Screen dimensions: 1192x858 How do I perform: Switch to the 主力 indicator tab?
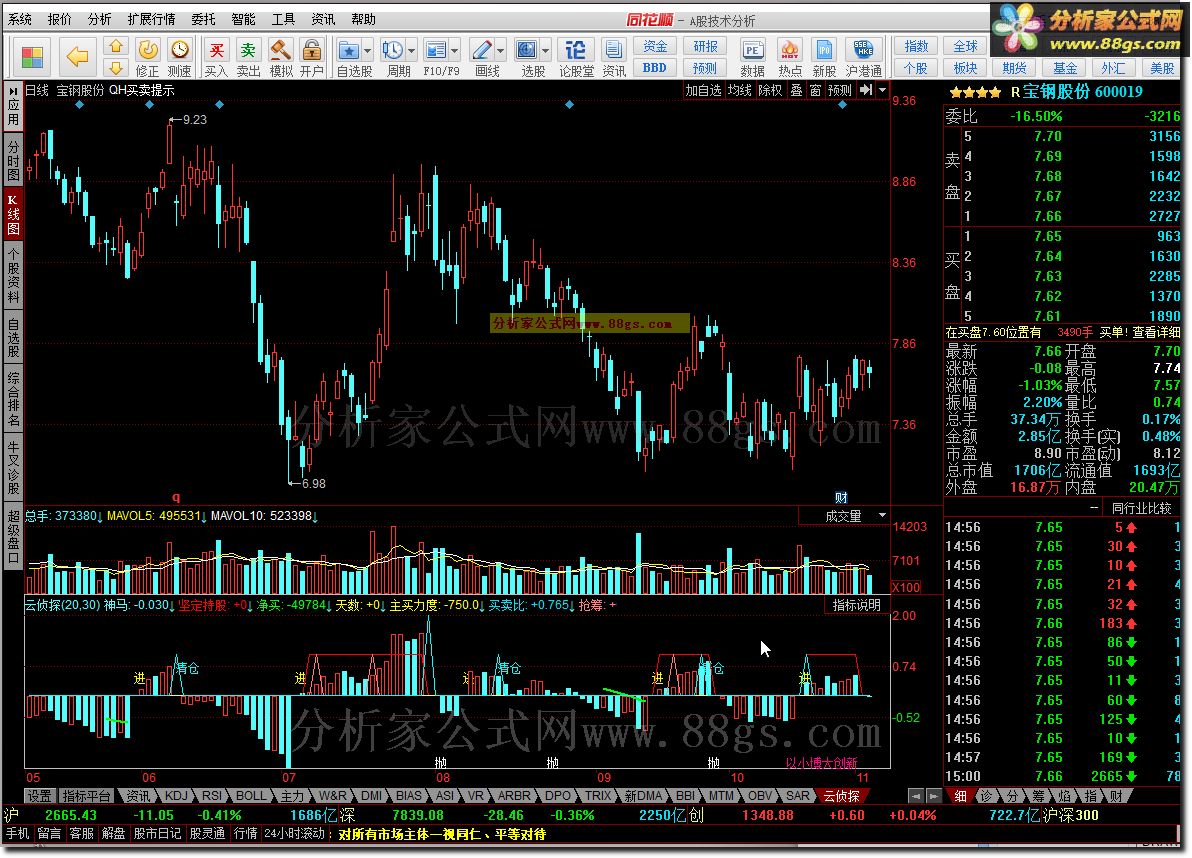(x=292, y=796)
